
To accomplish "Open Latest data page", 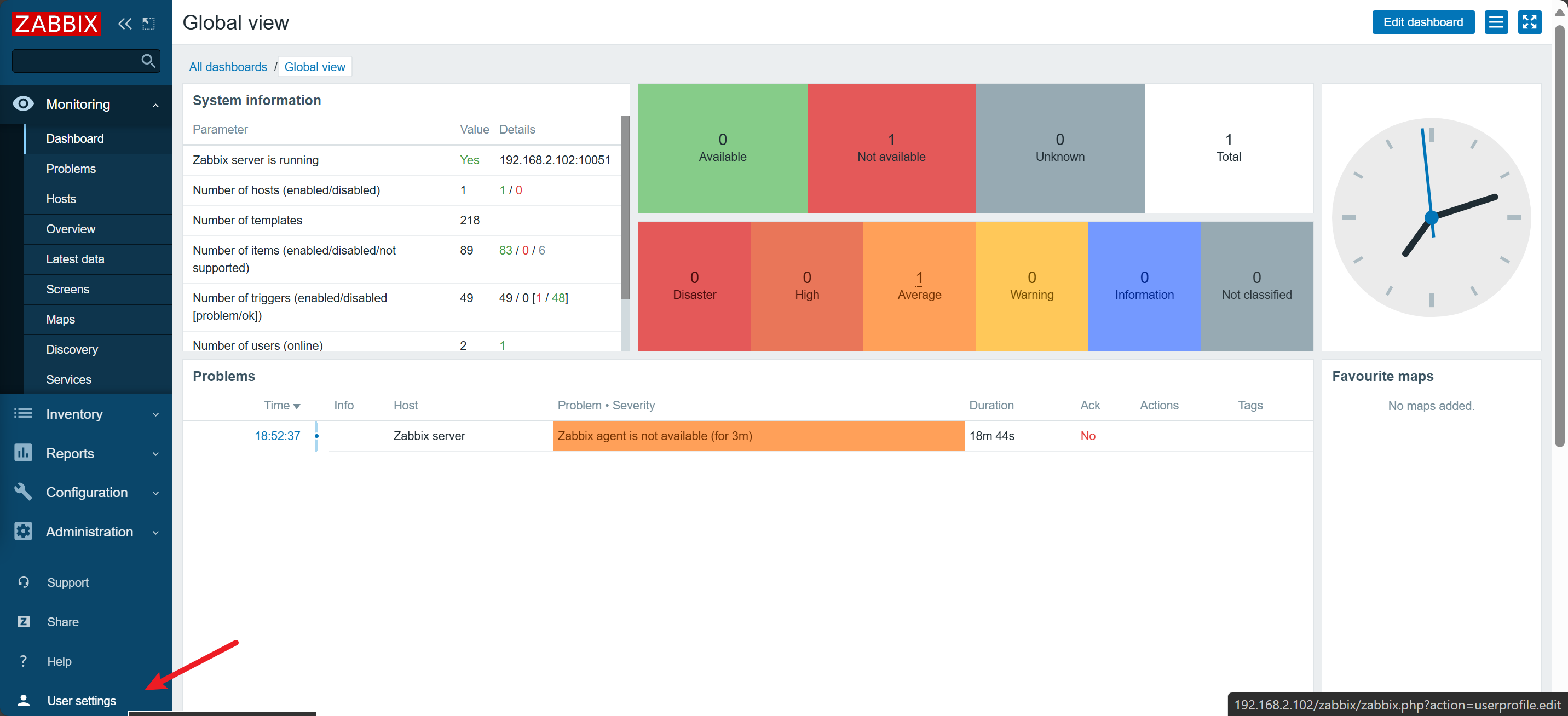I will (98, 259).
